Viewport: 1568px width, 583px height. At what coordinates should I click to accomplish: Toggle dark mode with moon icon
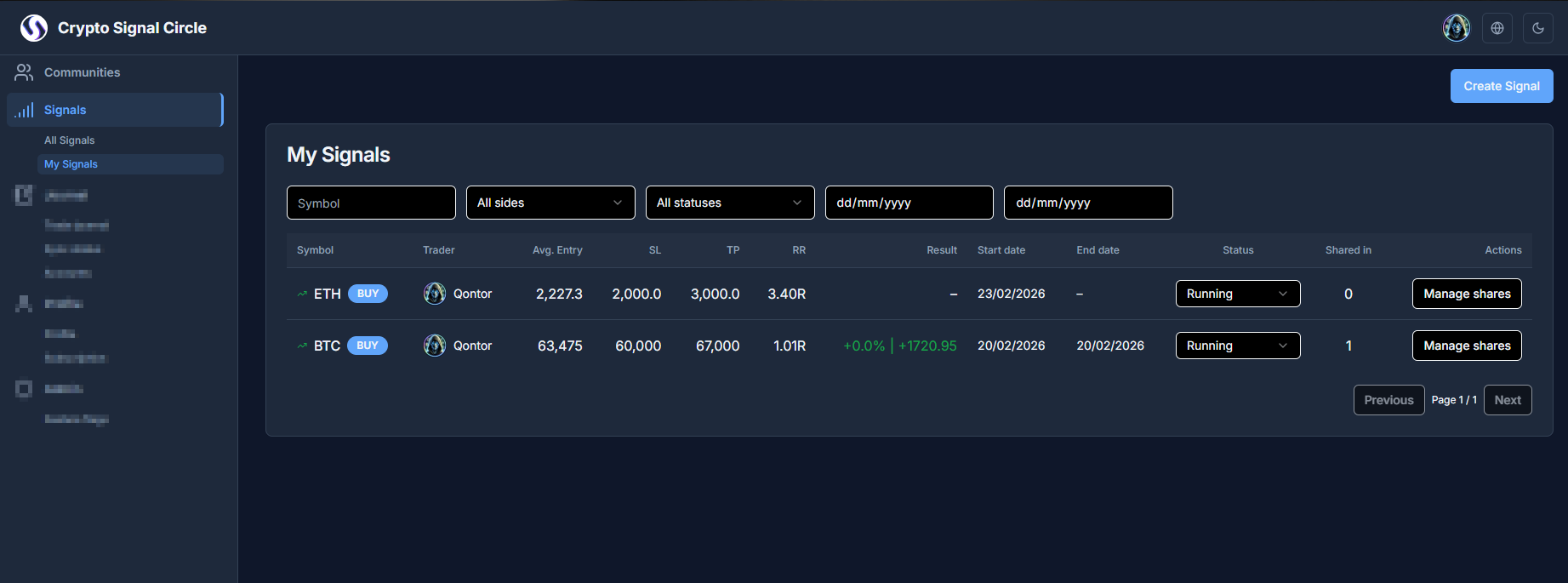coord(1538,28)
